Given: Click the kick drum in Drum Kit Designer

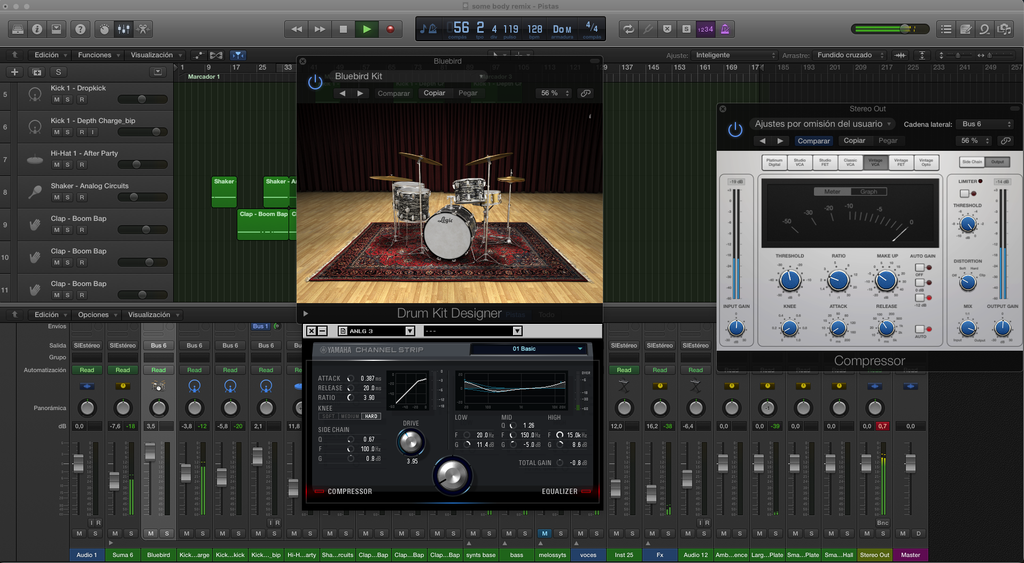Looking at the screenshot, I should 450,235.
